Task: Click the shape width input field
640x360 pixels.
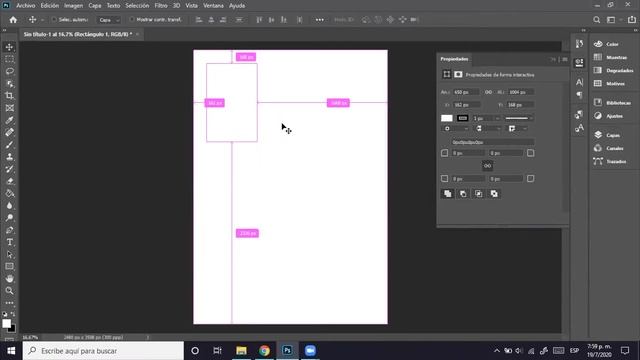Action: coord(466,92)
